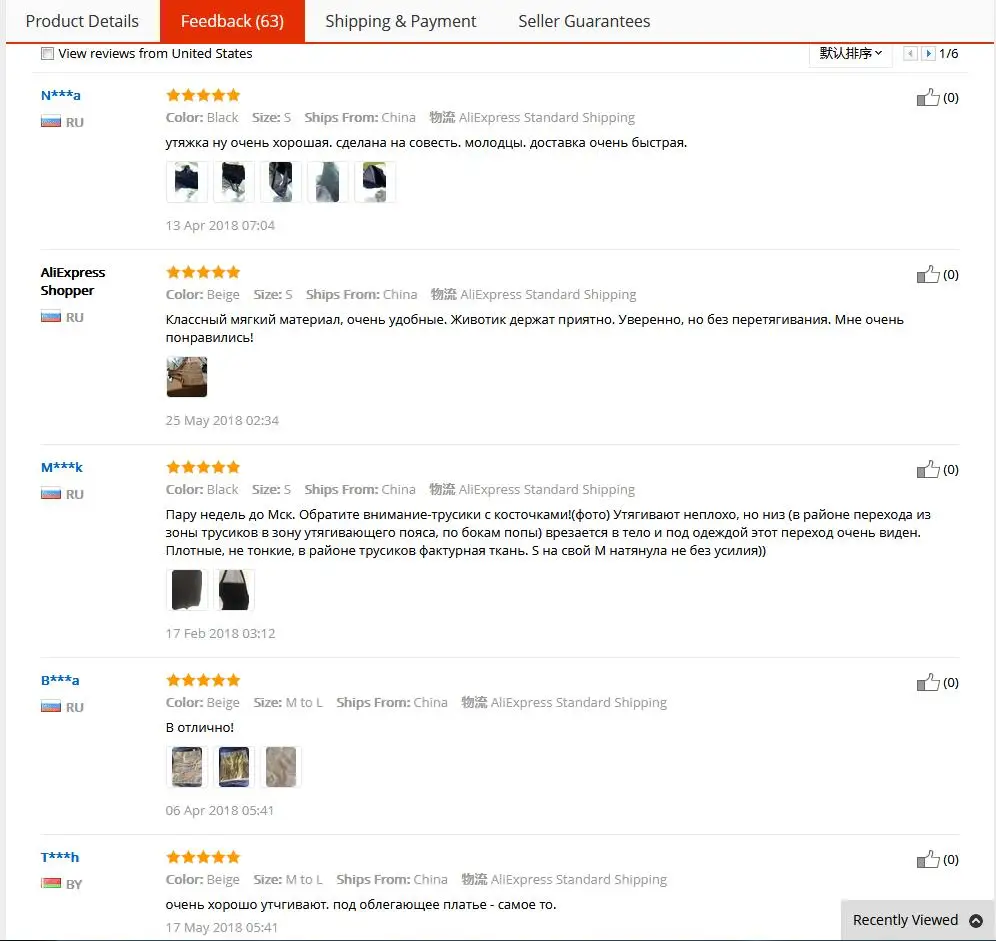
Task: Select the Feedback (63) tab
Action: 232,21
